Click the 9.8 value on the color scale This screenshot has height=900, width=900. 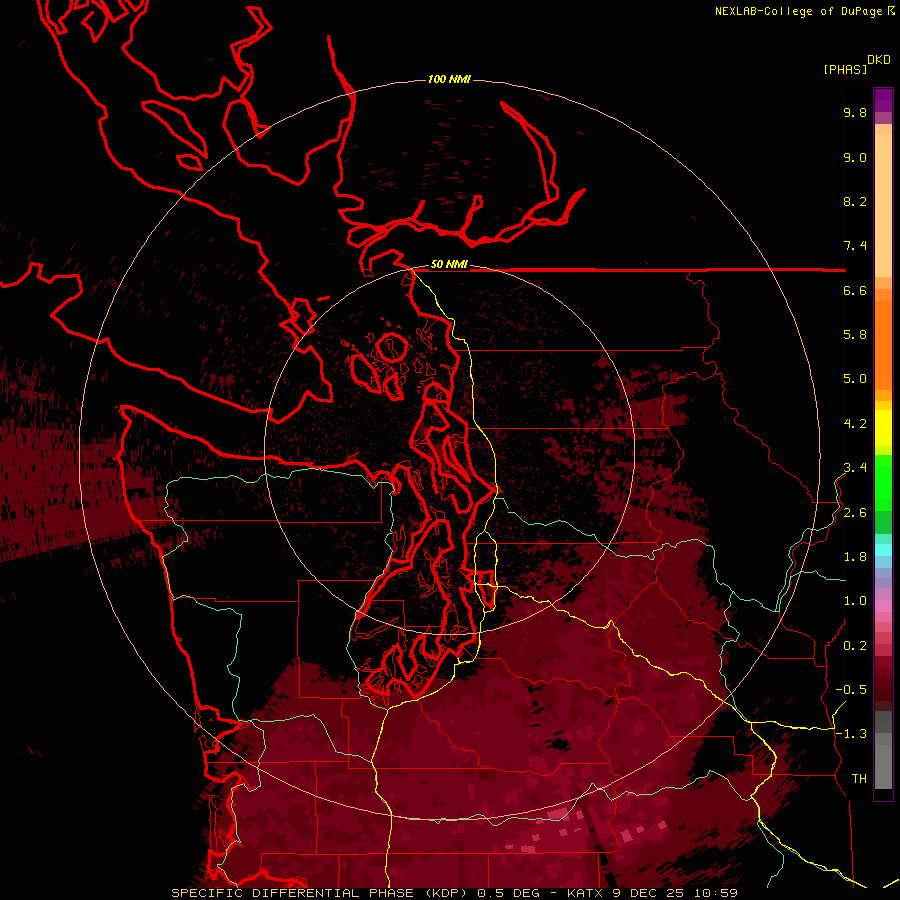coord(855,112)
